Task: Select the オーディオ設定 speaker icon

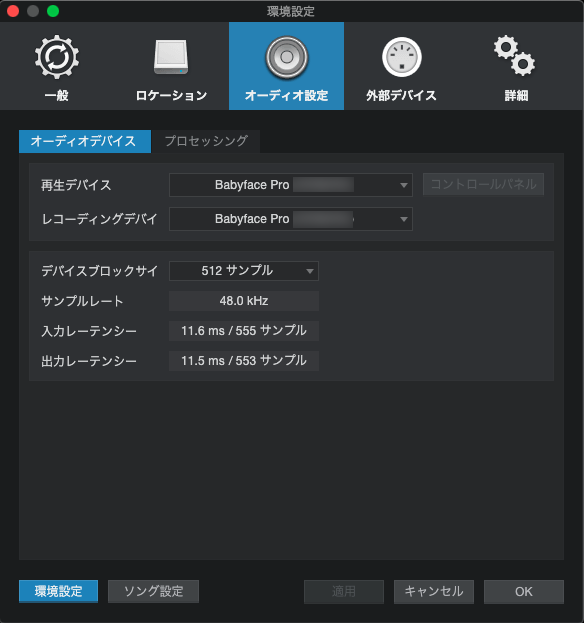Action: 286,57
